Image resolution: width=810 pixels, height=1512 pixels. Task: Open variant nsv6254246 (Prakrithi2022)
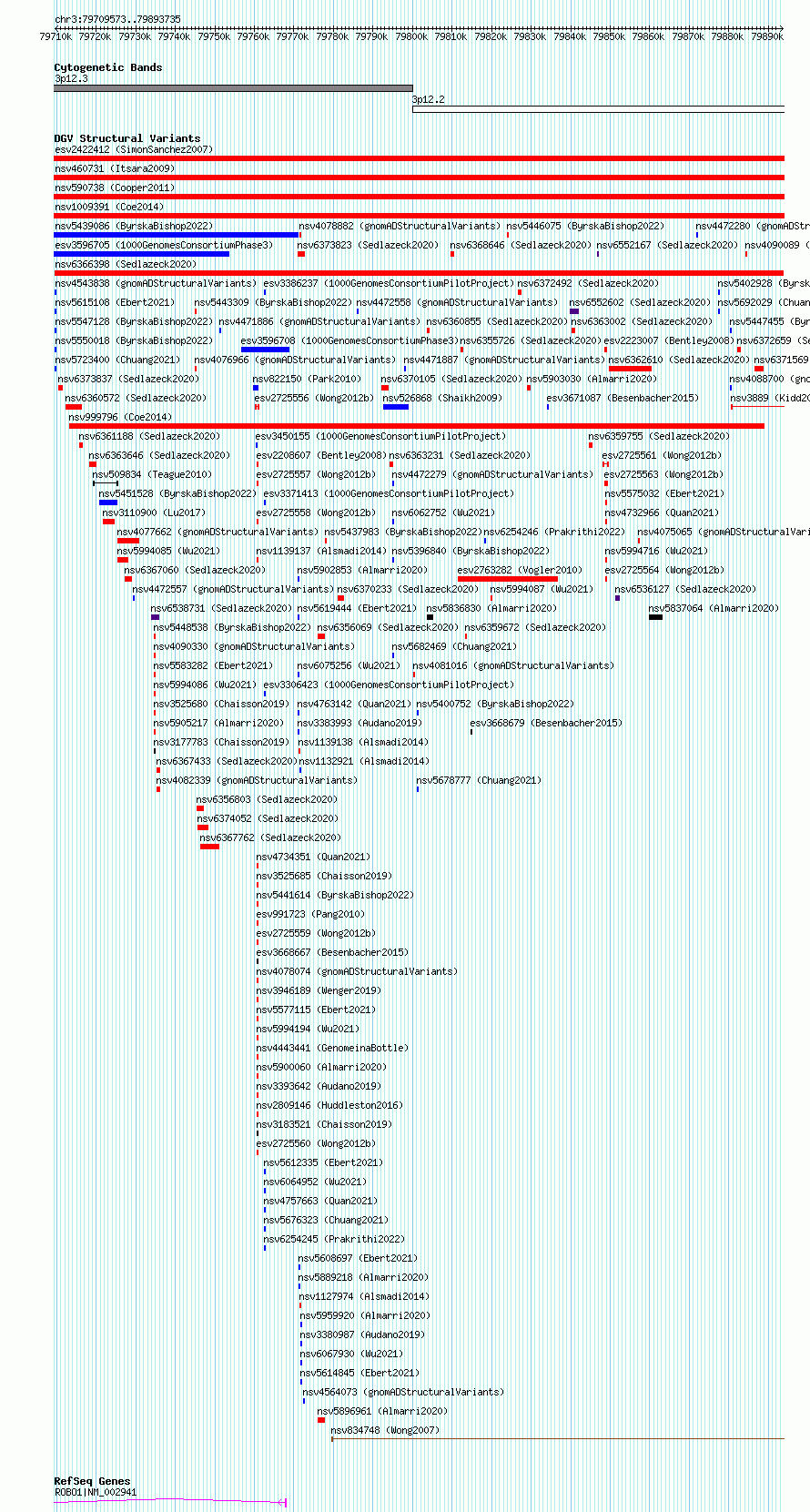[x=554, y=532]
